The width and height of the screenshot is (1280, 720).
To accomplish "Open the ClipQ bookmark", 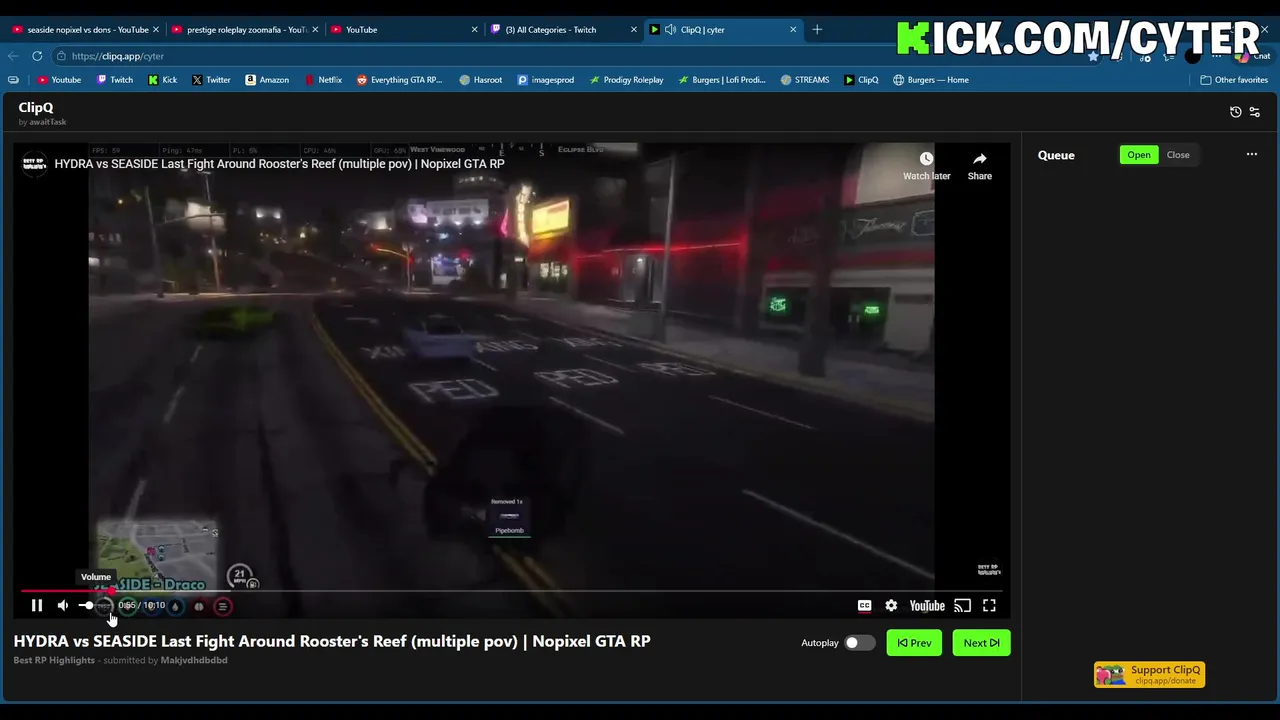I will (861, 80).
